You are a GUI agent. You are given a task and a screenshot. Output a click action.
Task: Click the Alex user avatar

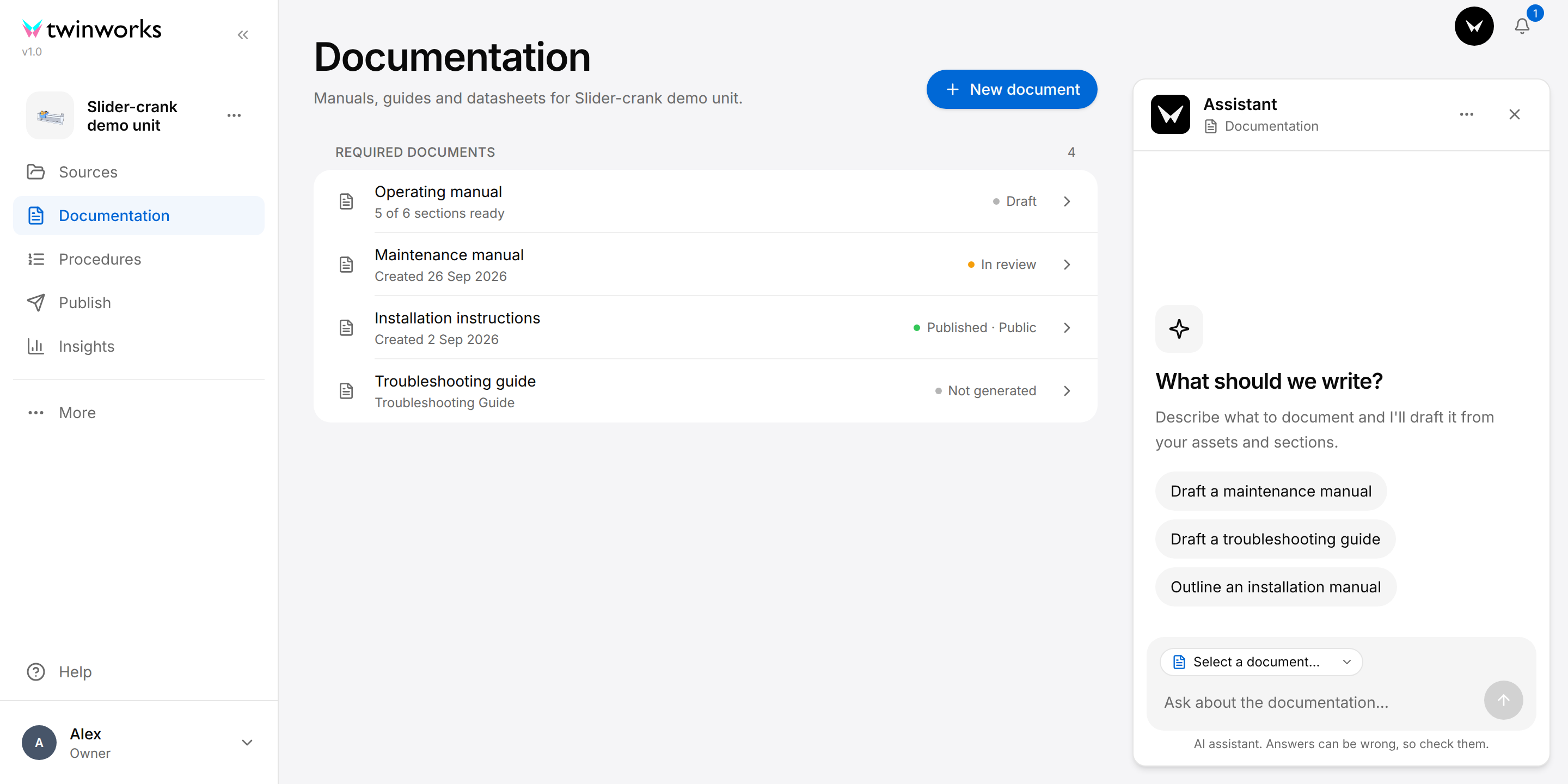[39, 743]
